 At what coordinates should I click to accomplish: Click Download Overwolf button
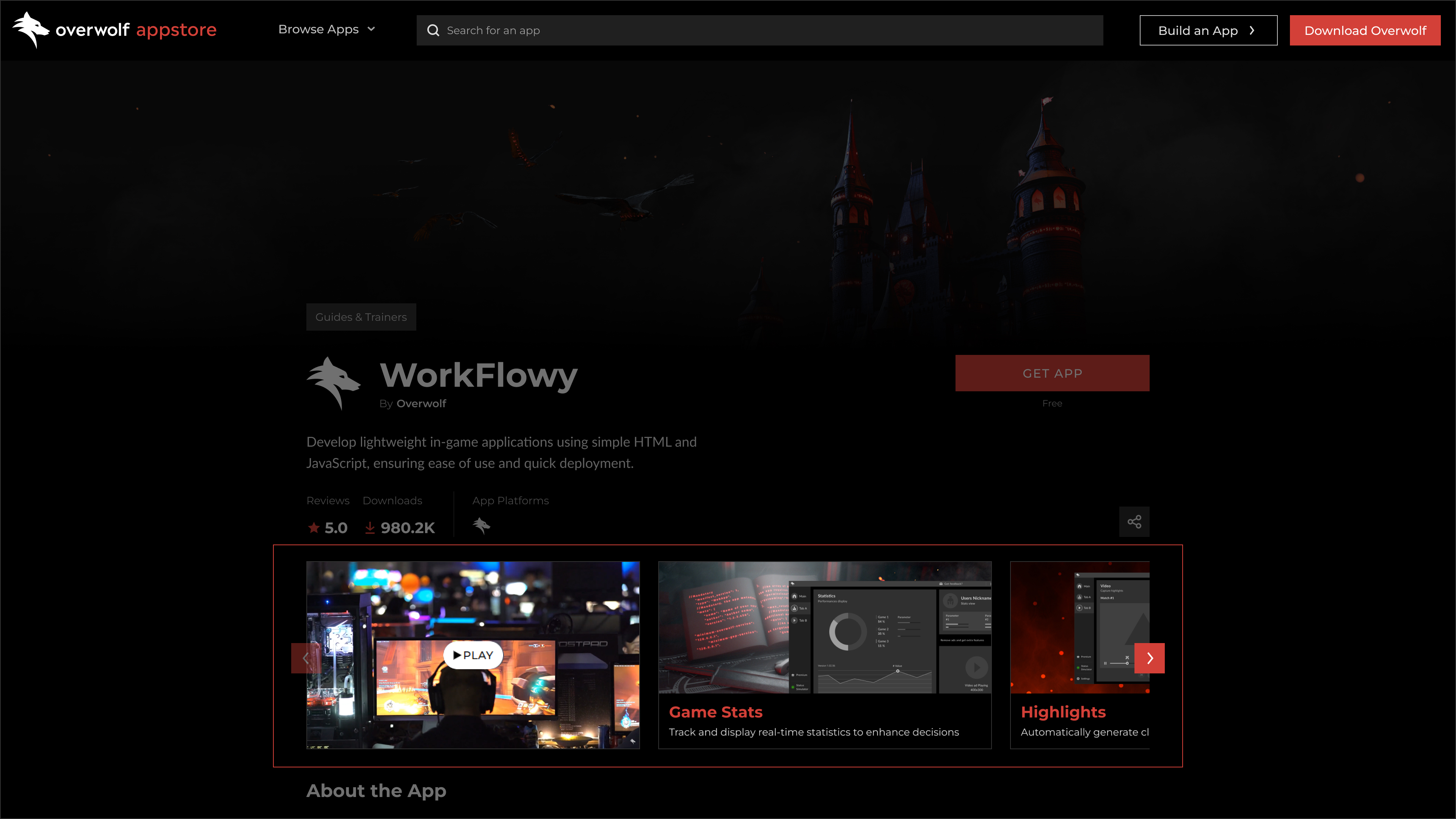1365,30
